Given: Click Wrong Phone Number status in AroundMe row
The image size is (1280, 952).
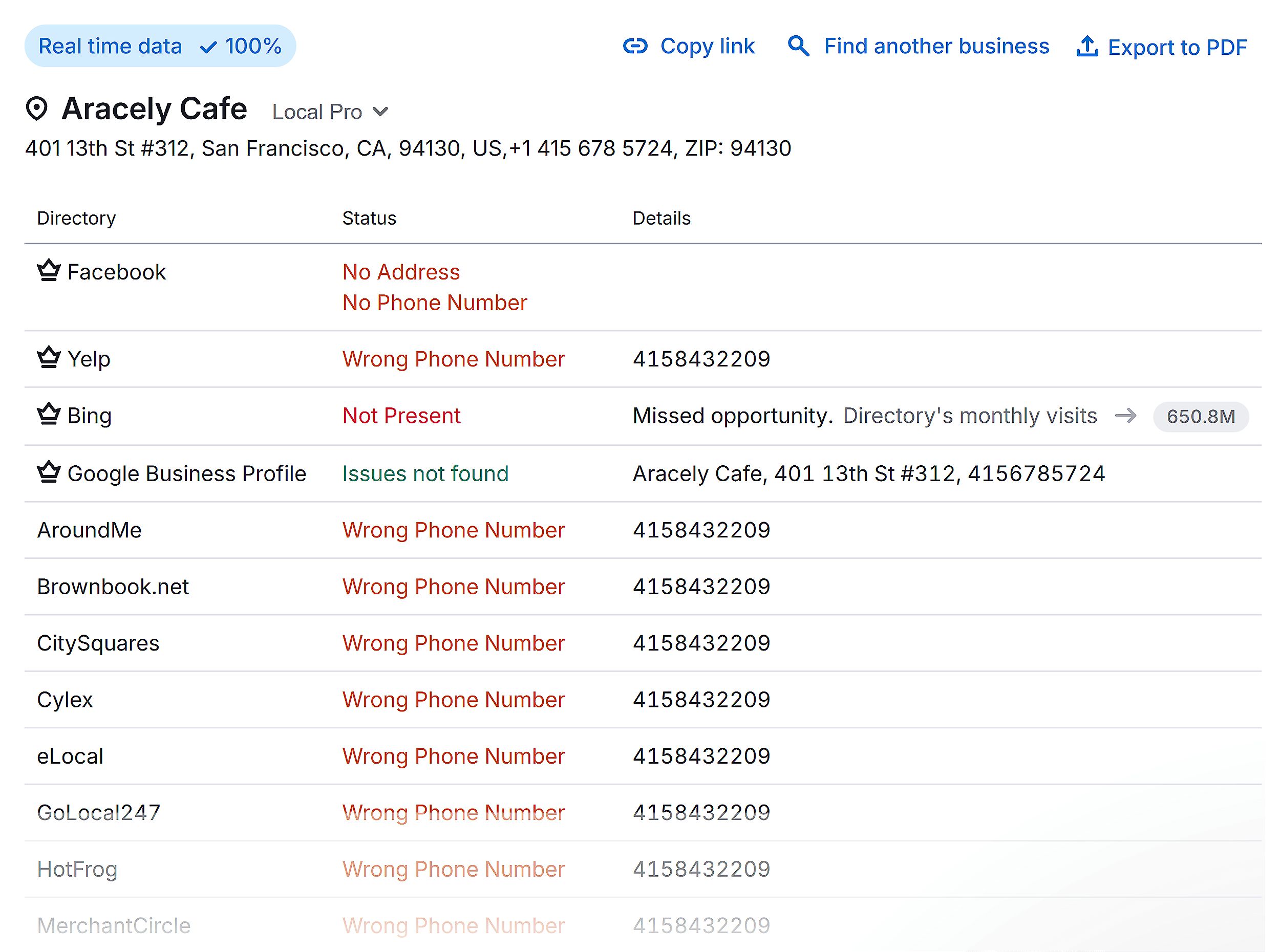Looking at the screenshot, I should coord(454,530).
